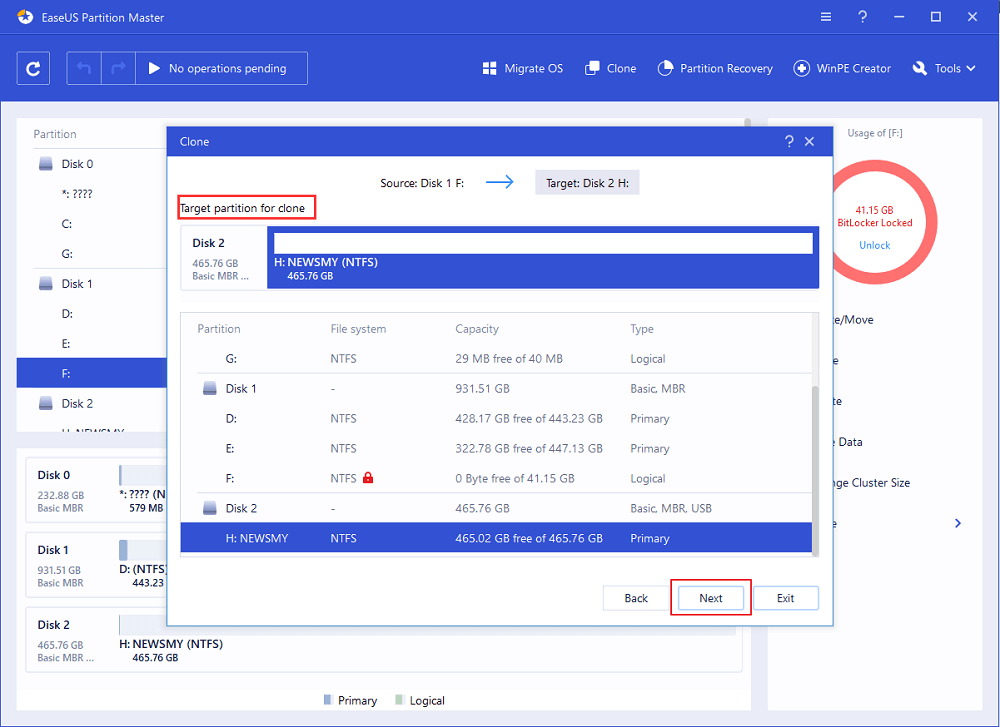The image size is (1000, 727).
Task: Select Disk 2 row in clone table
Action: click(x=496, y=508)
